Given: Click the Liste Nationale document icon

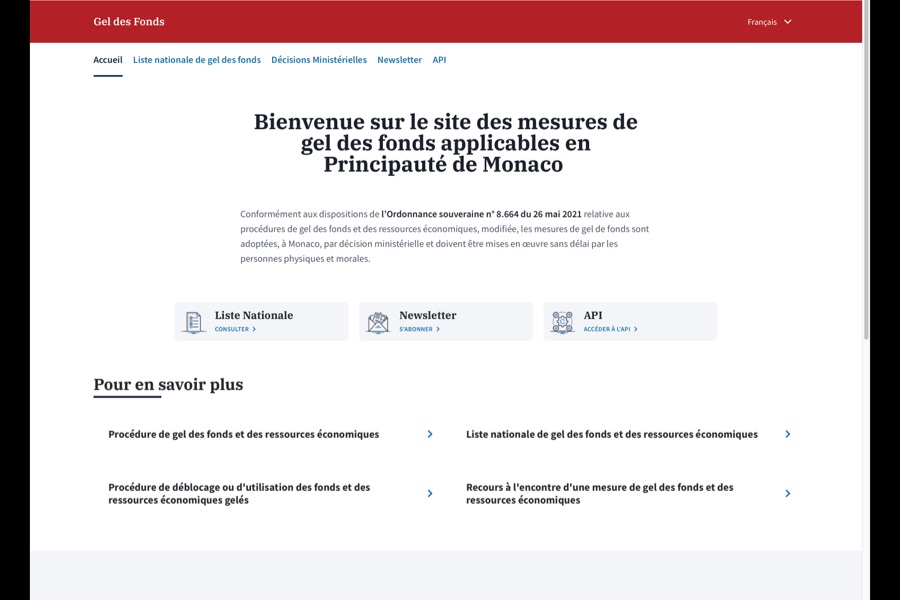Looking at the screenshot, I should (x=193, y=322).
